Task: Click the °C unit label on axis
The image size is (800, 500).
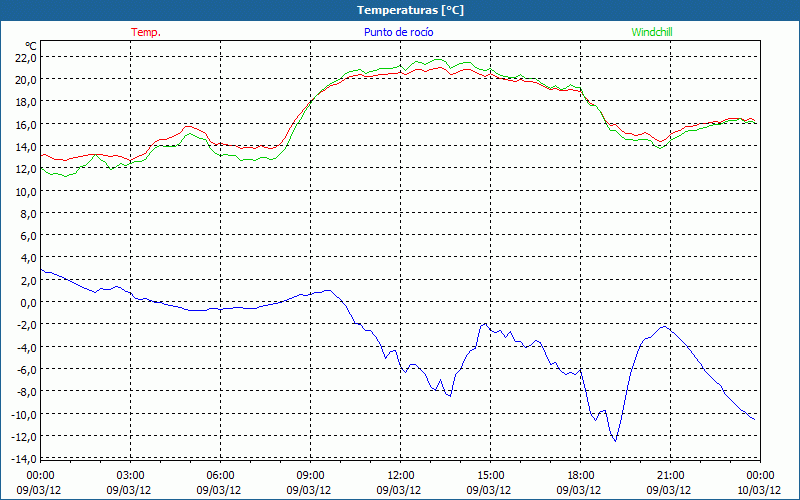Action: (30, 47)
